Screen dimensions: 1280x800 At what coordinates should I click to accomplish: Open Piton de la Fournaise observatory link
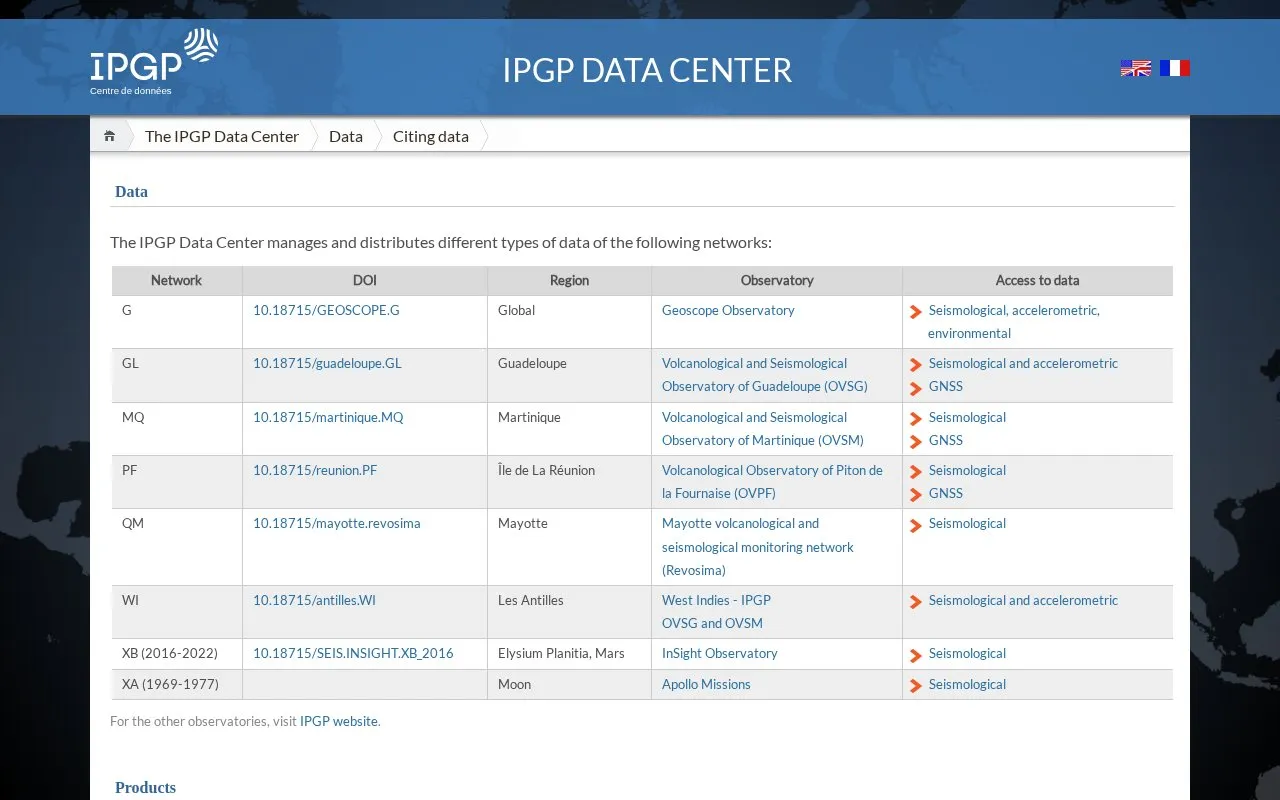pos(772,481)
